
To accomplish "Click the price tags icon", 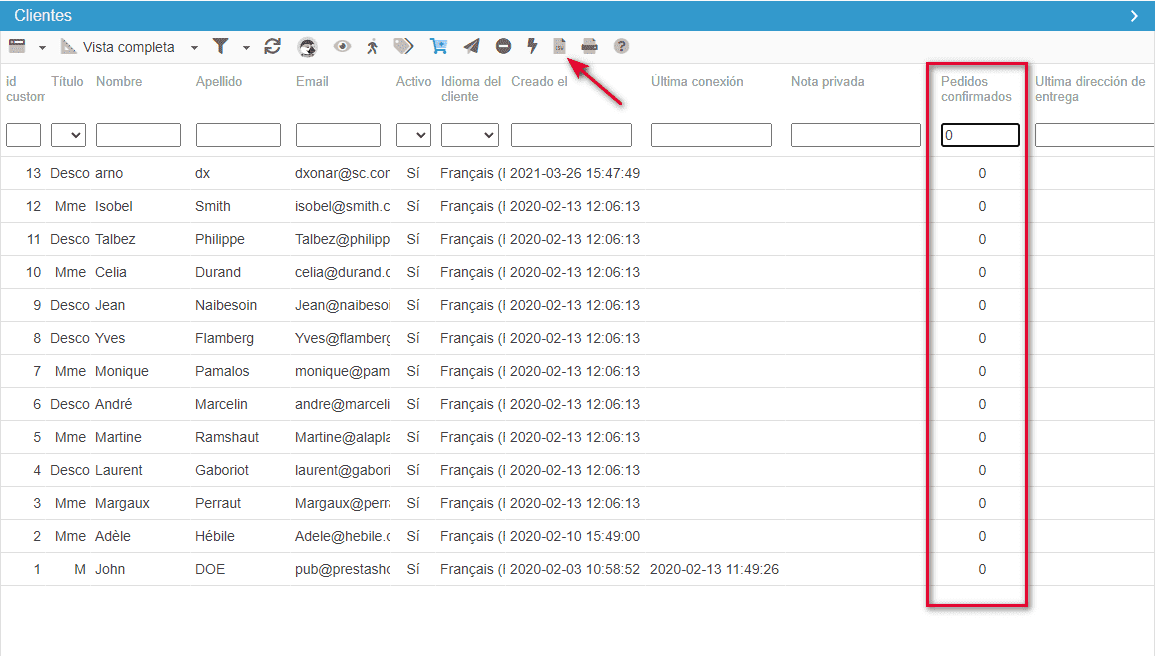I will tap(403, 46).
